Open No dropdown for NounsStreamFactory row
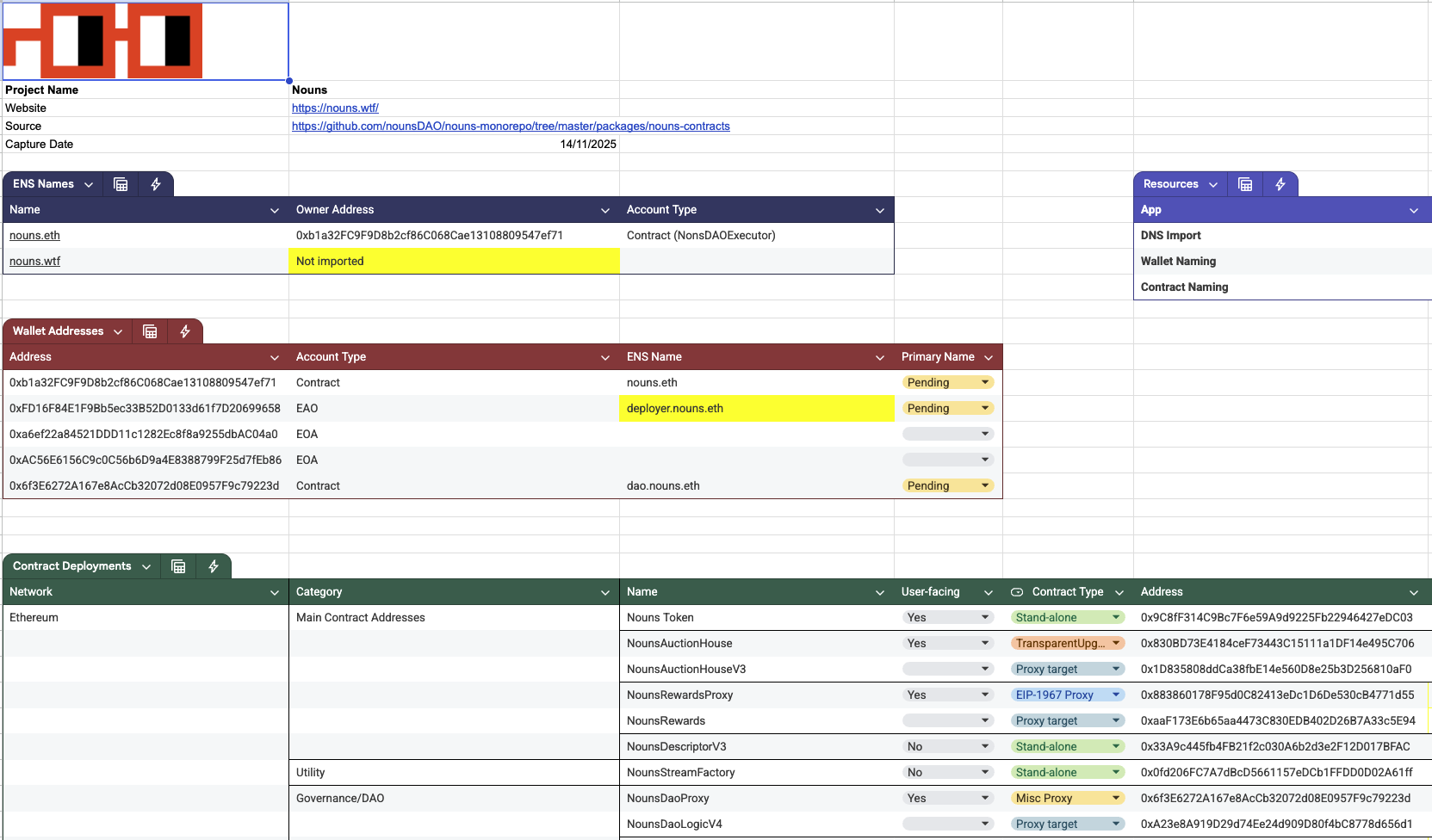1432x840 pixels. [948, 773]
